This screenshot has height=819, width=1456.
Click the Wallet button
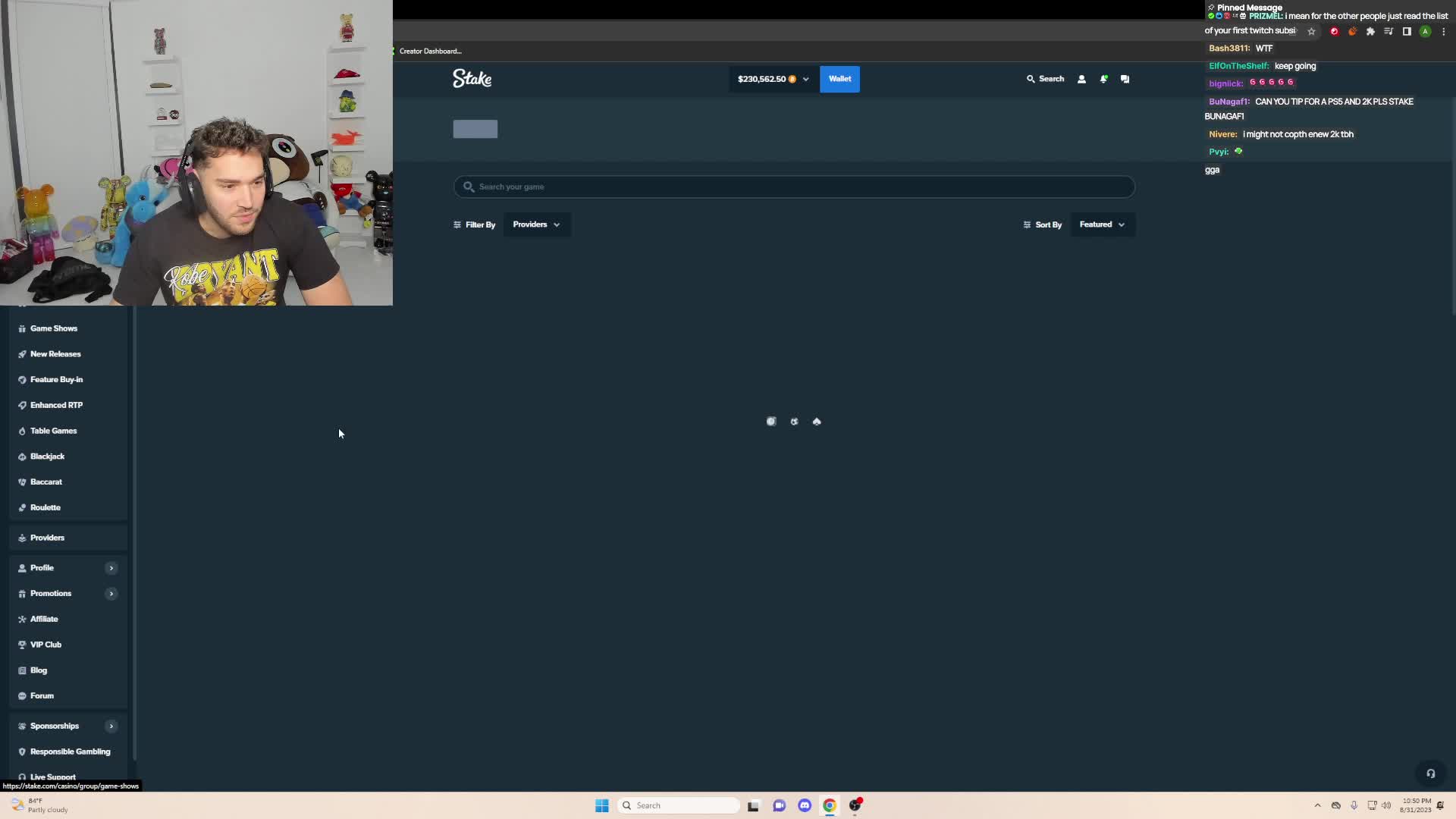point(839,78)
